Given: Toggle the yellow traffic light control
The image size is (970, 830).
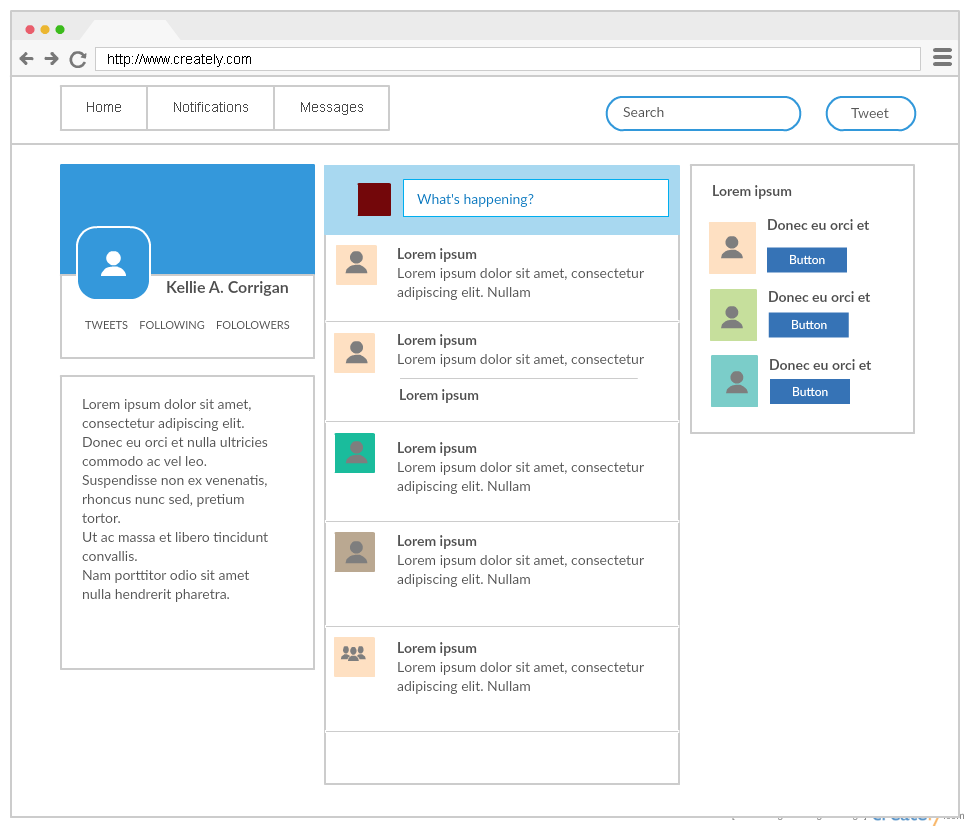Looking at the screenshot, I should coord(44,29).
